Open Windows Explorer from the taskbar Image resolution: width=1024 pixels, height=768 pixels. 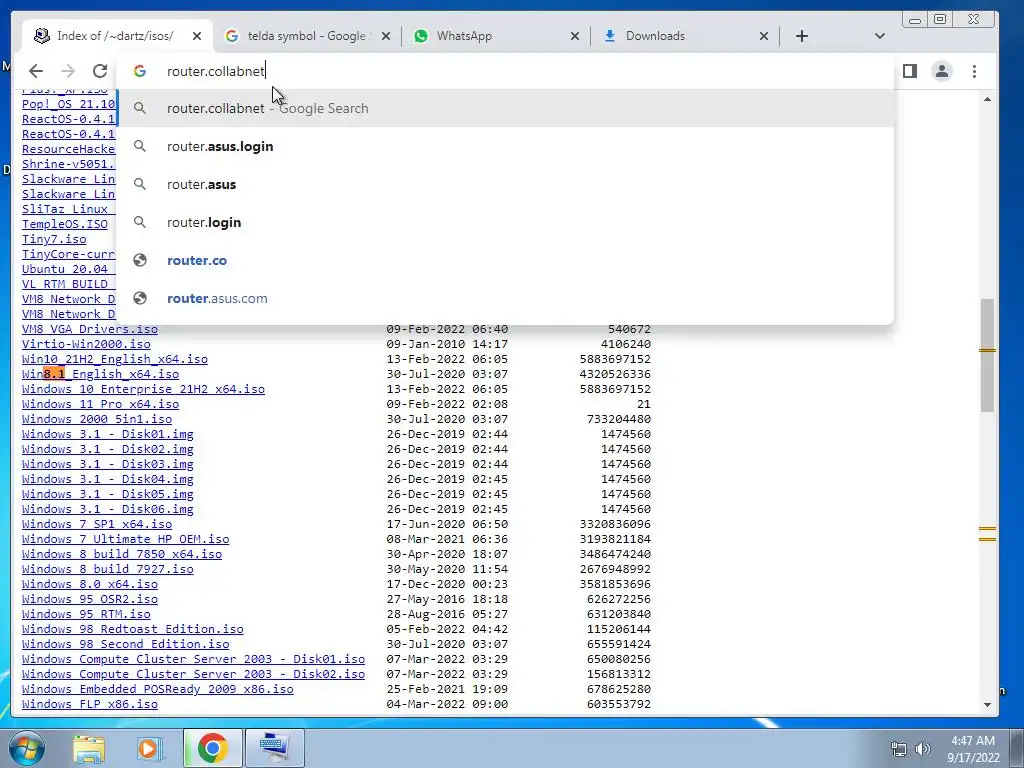tap(89, 748)
